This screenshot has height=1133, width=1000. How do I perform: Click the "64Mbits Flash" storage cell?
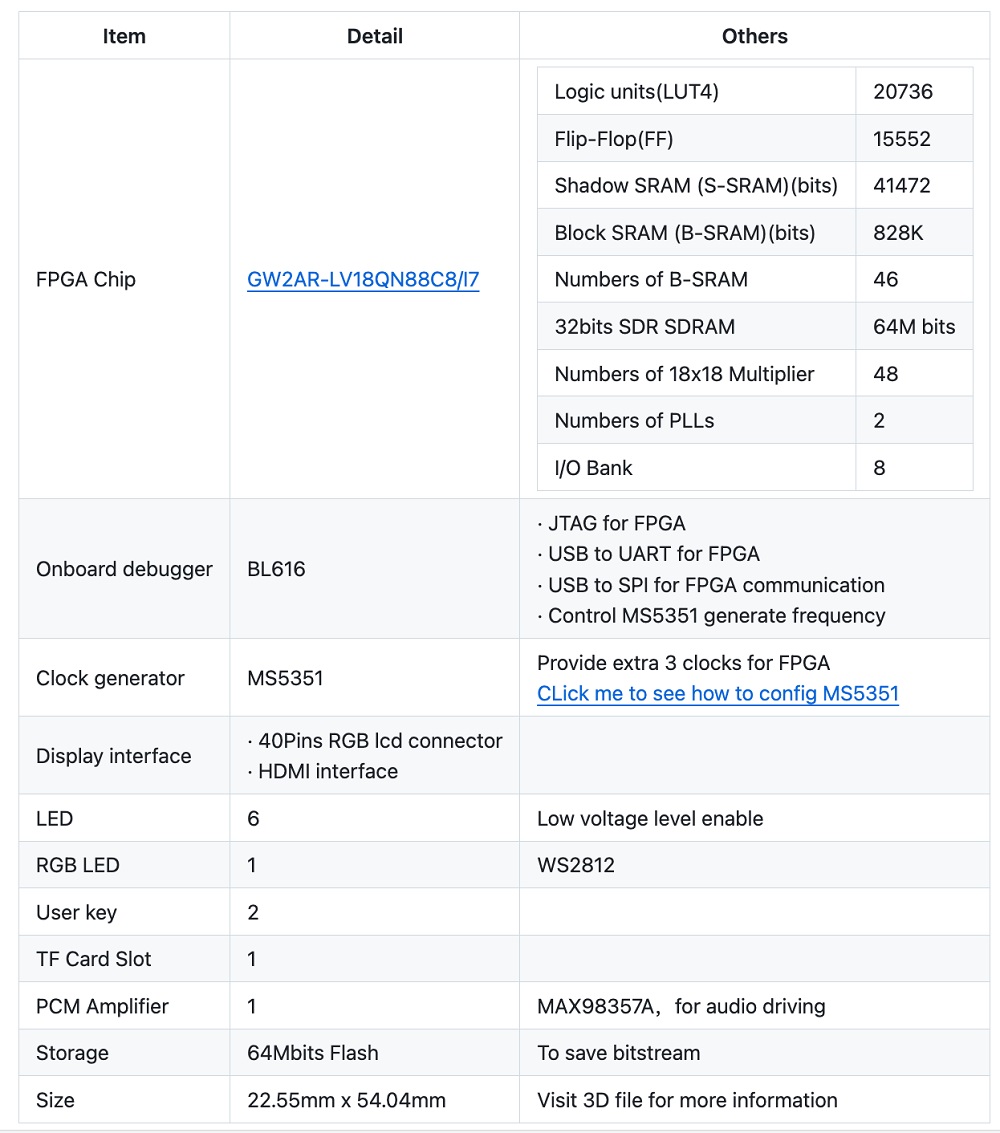click(313, 1053)
